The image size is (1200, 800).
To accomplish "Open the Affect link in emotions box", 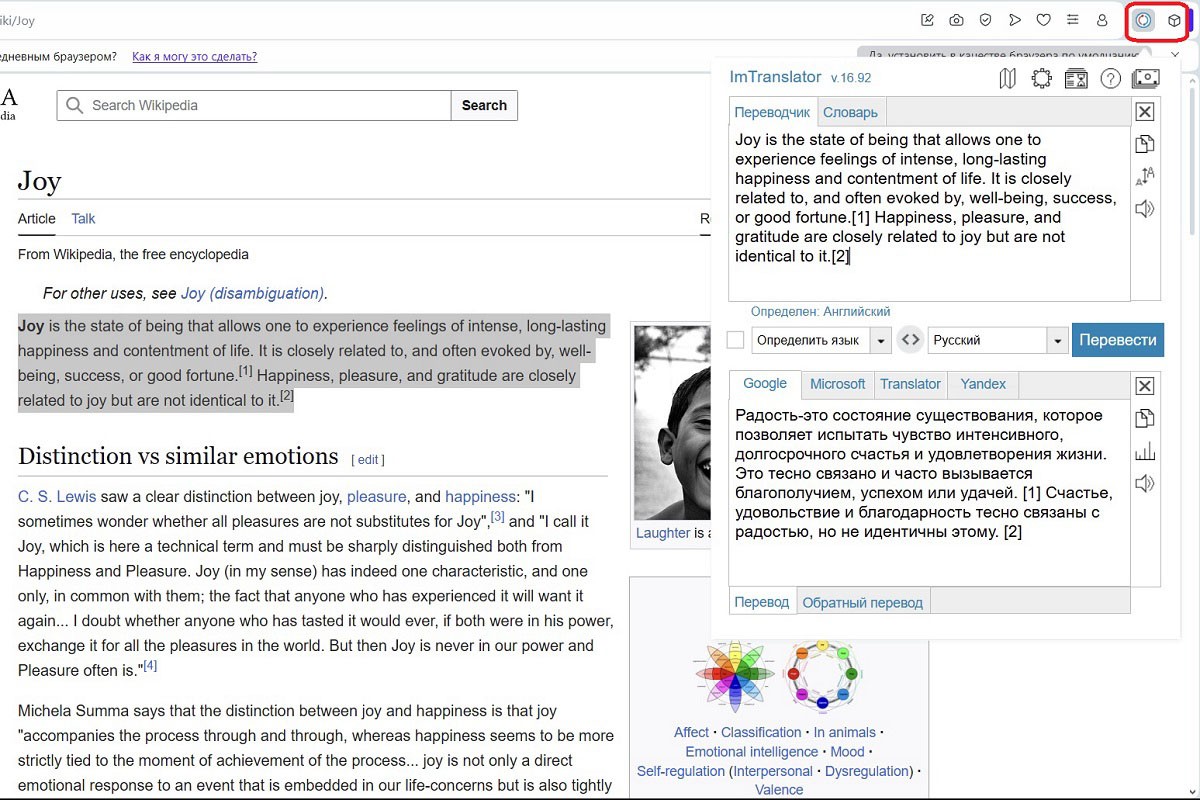I will point(691,732).
